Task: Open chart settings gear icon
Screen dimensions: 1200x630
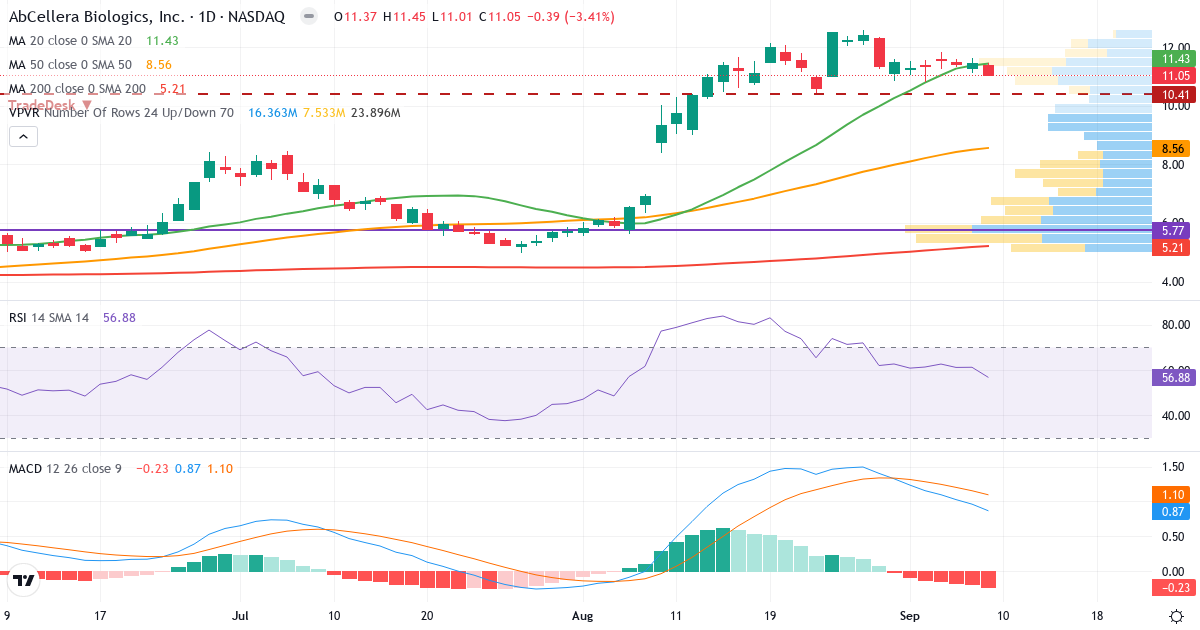Action: 1176,617
